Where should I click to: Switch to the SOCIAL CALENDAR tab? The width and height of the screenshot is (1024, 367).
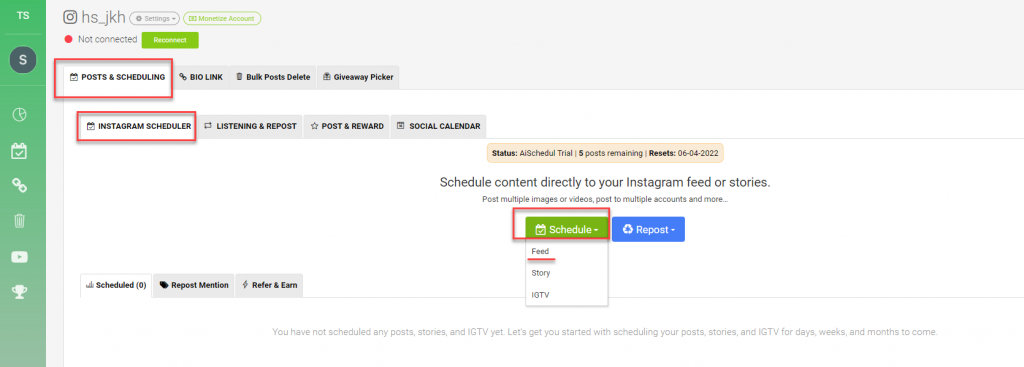(438, 126)
